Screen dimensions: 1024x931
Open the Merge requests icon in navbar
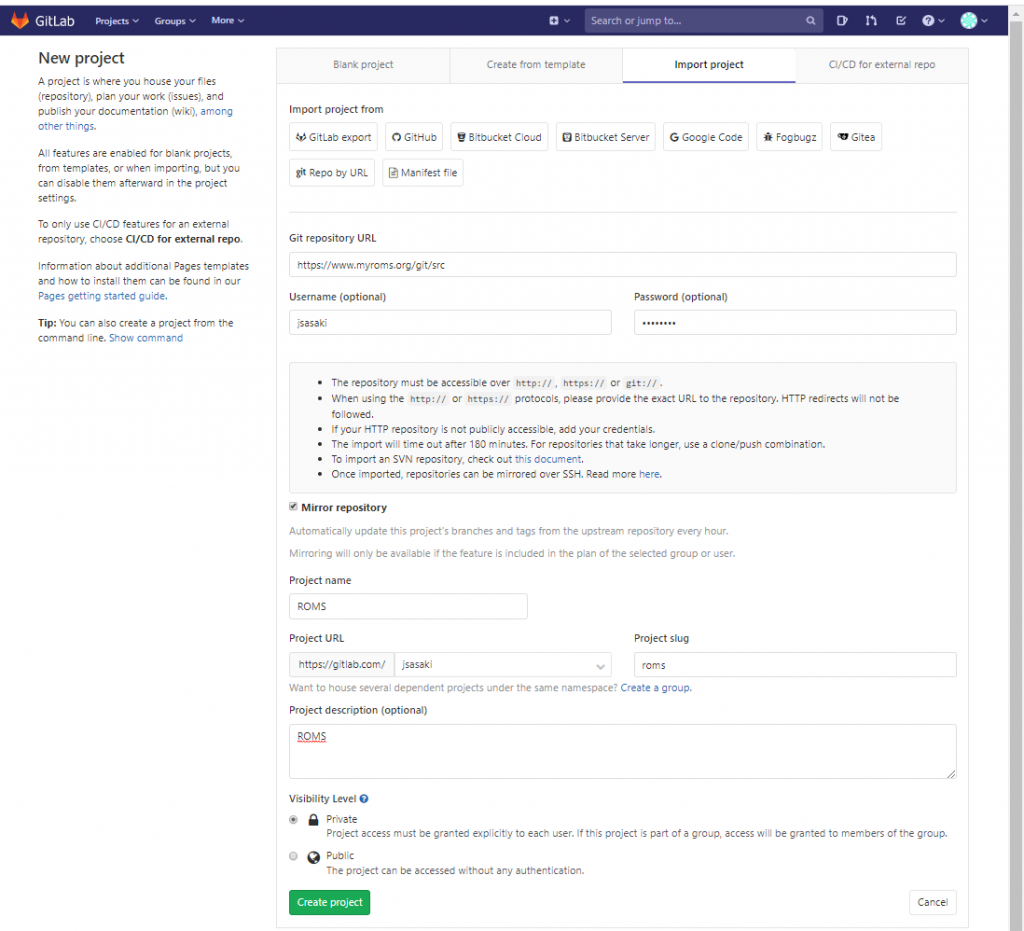point(871,21)
